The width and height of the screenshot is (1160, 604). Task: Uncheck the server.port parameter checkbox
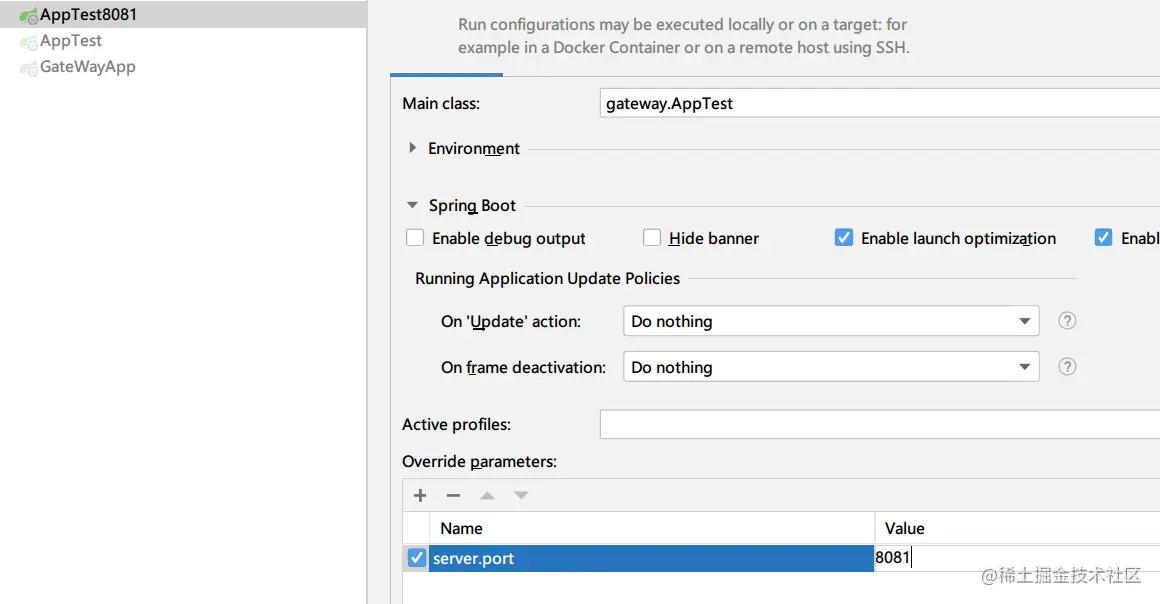click(417, 558)
